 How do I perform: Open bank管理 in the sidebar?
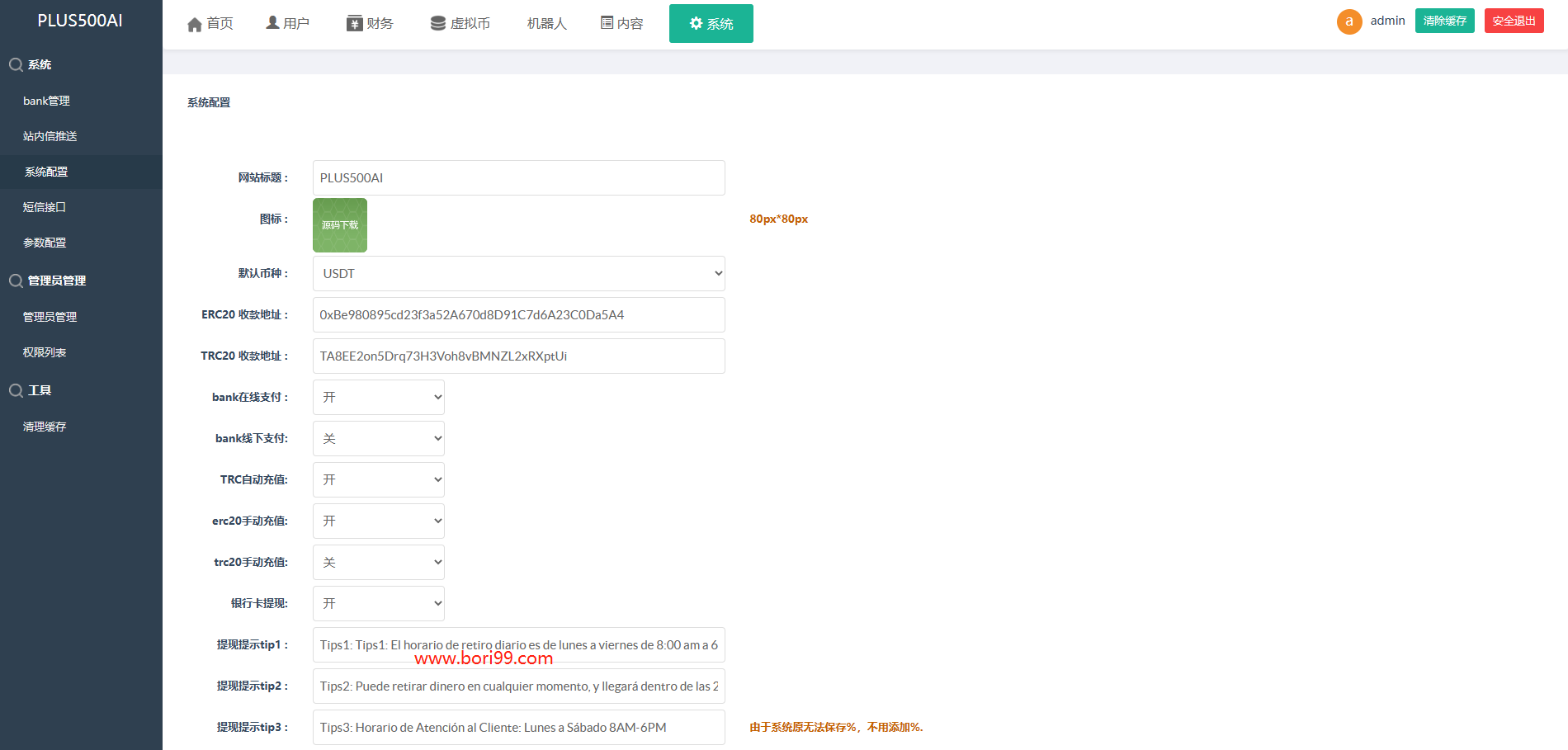click(x=81, y=101)
